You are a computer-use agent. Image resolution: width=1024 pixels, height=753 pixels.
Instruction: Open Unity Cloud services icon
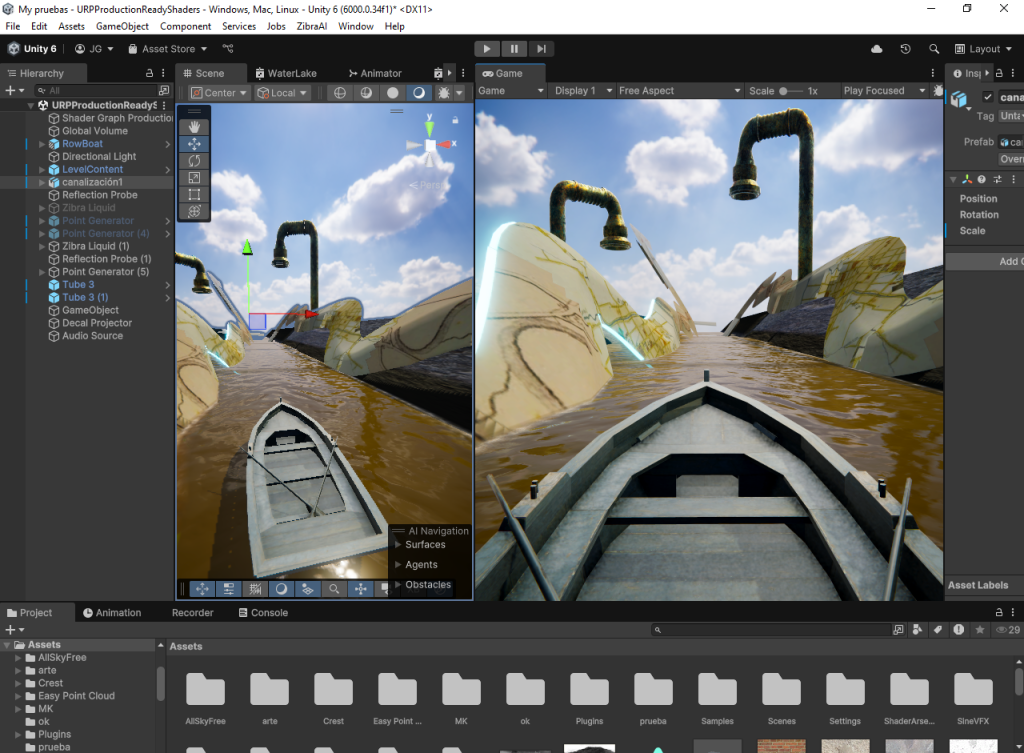click(877, 49)
